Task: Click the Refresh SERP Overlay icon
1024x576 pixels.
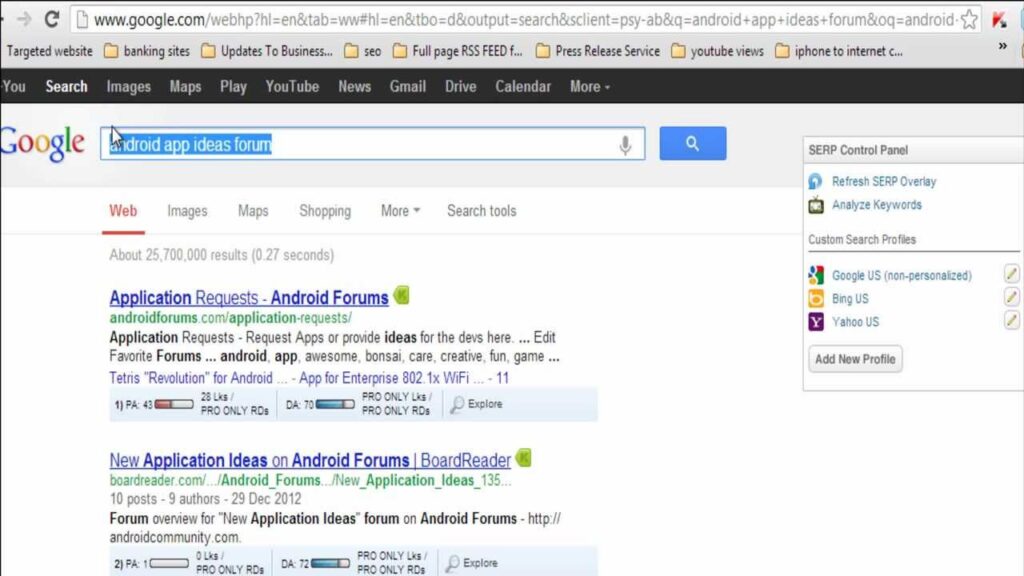Action: click(x=816, y=182)
